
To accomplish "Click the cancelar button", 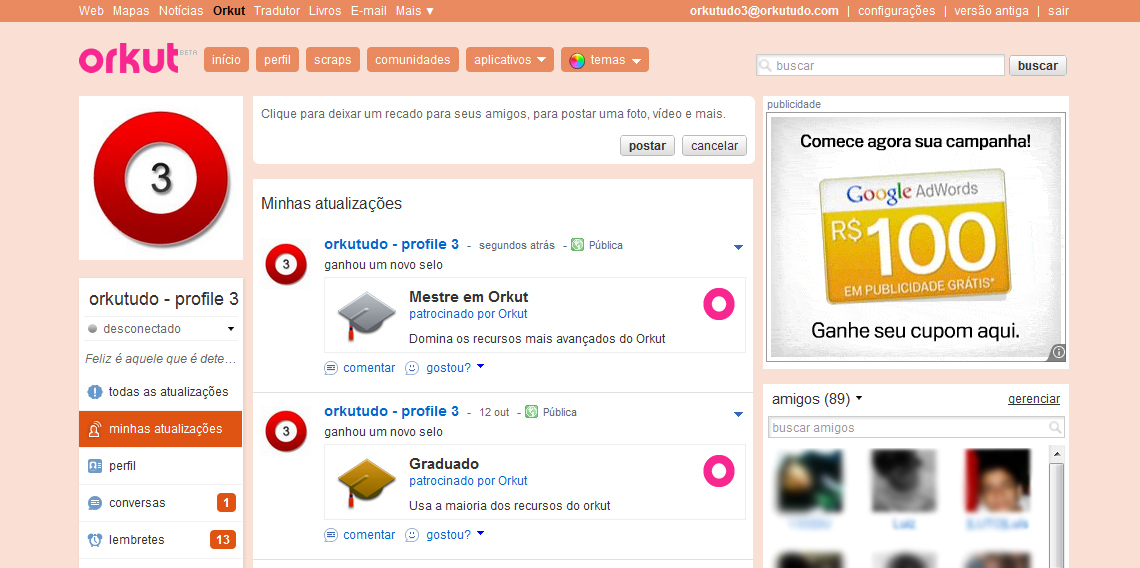I will click(x=714, y=145).
